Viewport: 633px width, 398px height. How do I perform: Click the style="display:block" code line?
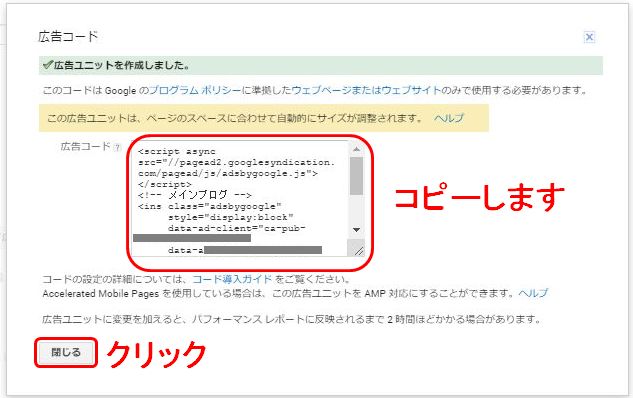point(231,217)
